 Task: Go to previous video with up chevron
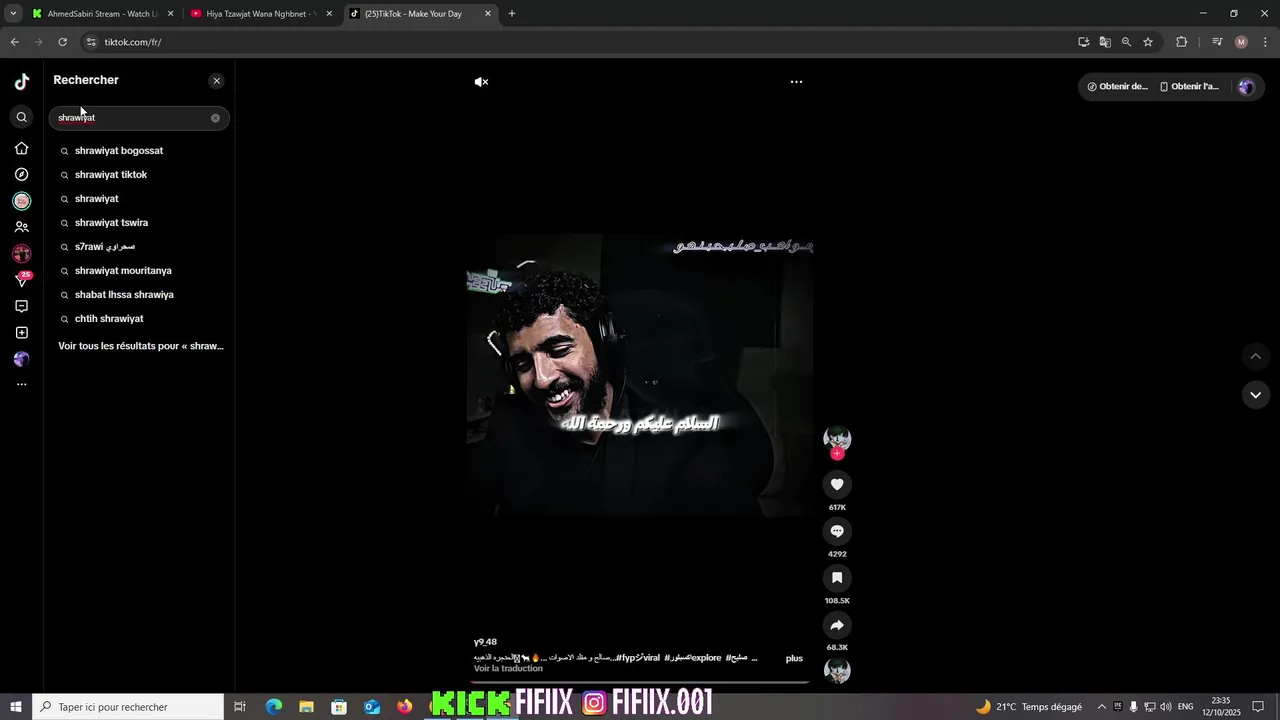pyautogui.click(x=1255, y=356)
